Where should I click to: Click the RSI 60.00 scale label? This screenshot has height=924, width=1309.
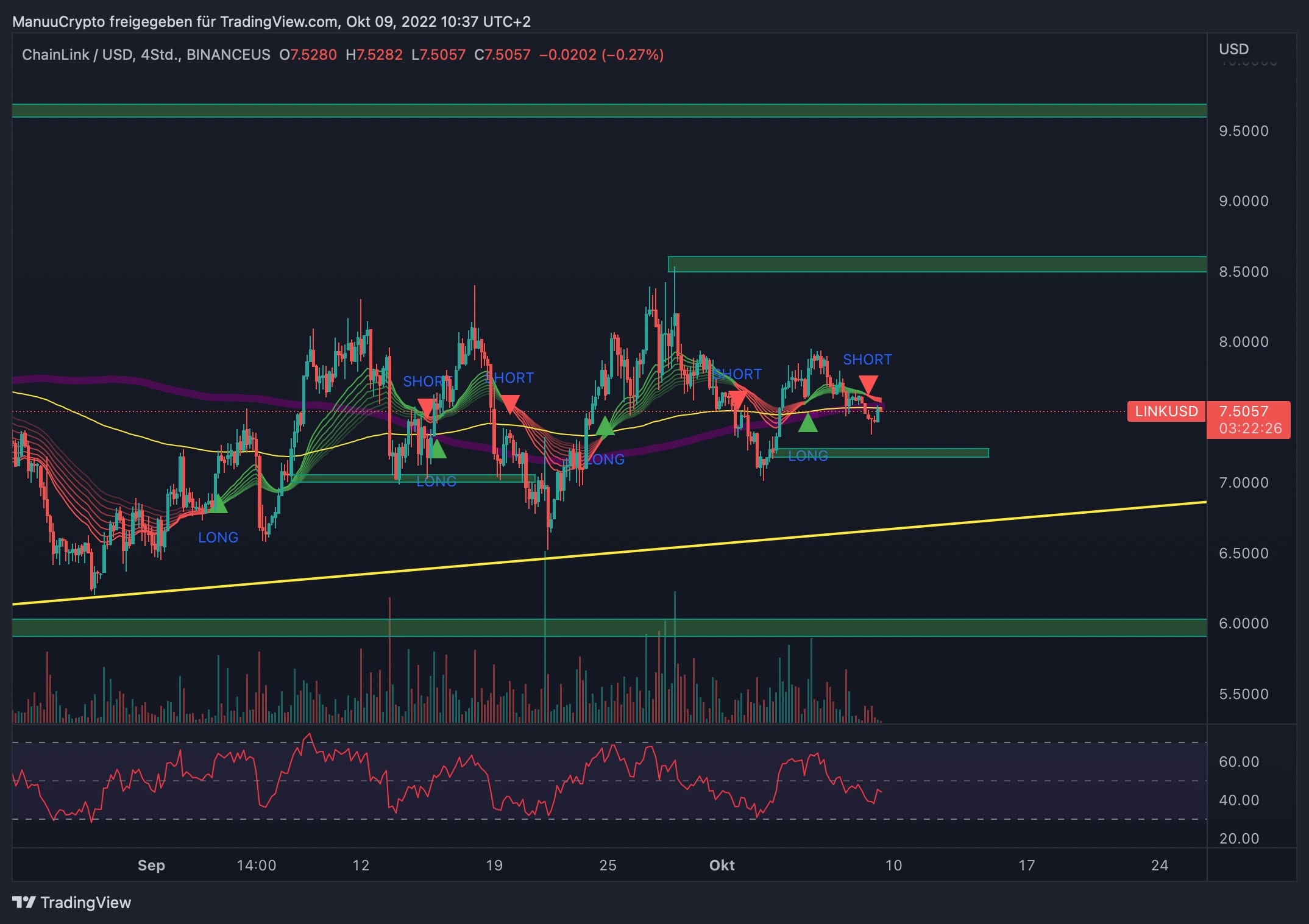(x=1239, y=762)
